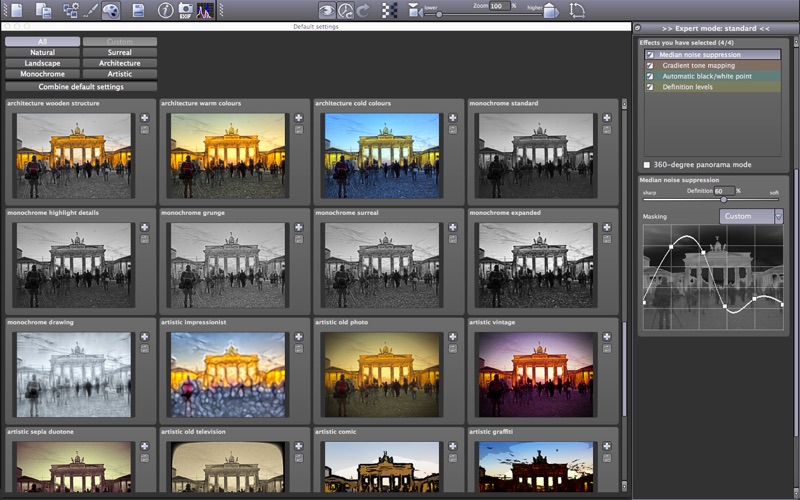Click the higher zoom icon
Viewport: 800px width, 500px height.
point(551,10)
